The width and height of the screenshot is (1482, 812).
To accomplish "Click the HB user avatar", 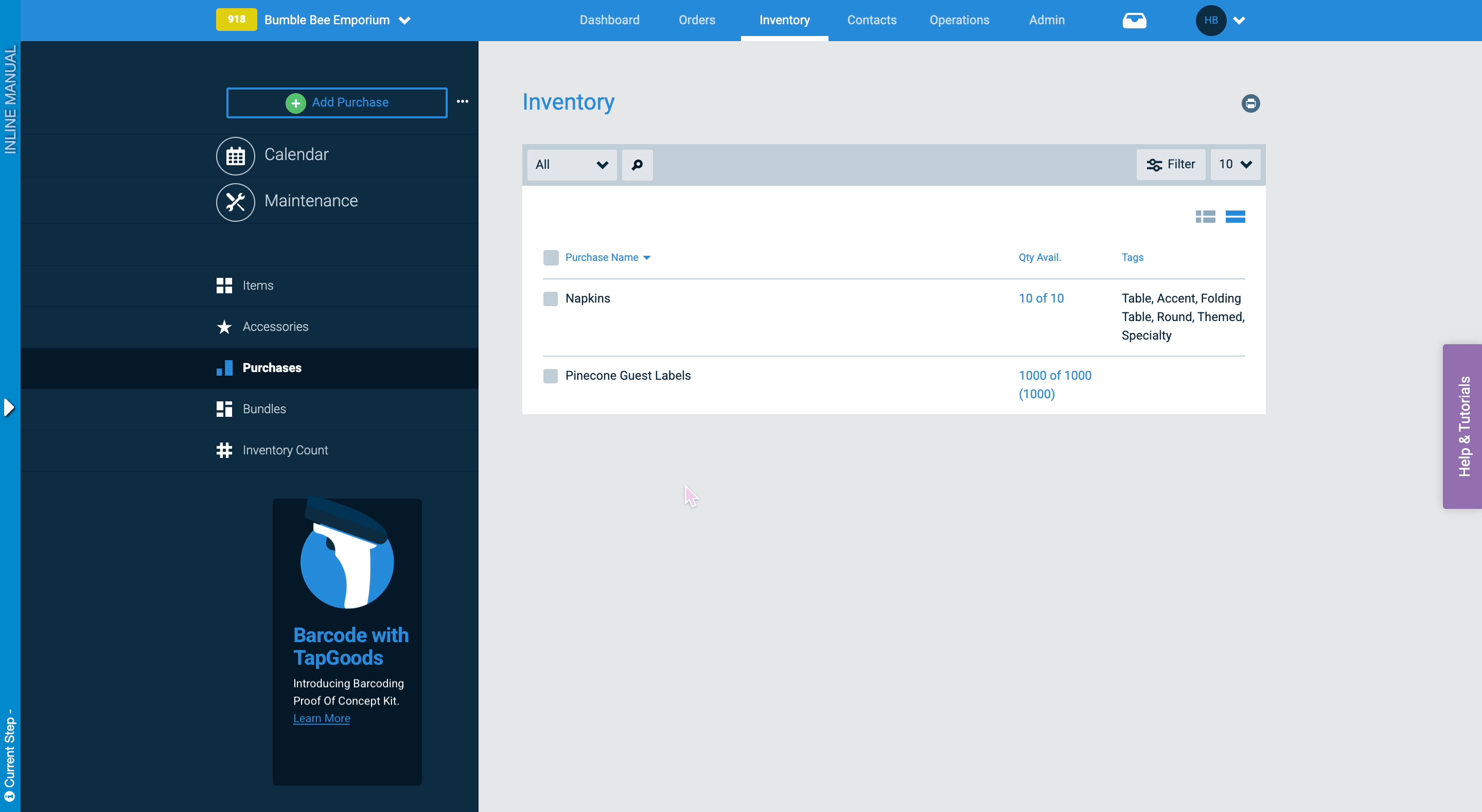I will pos(1211,21).
